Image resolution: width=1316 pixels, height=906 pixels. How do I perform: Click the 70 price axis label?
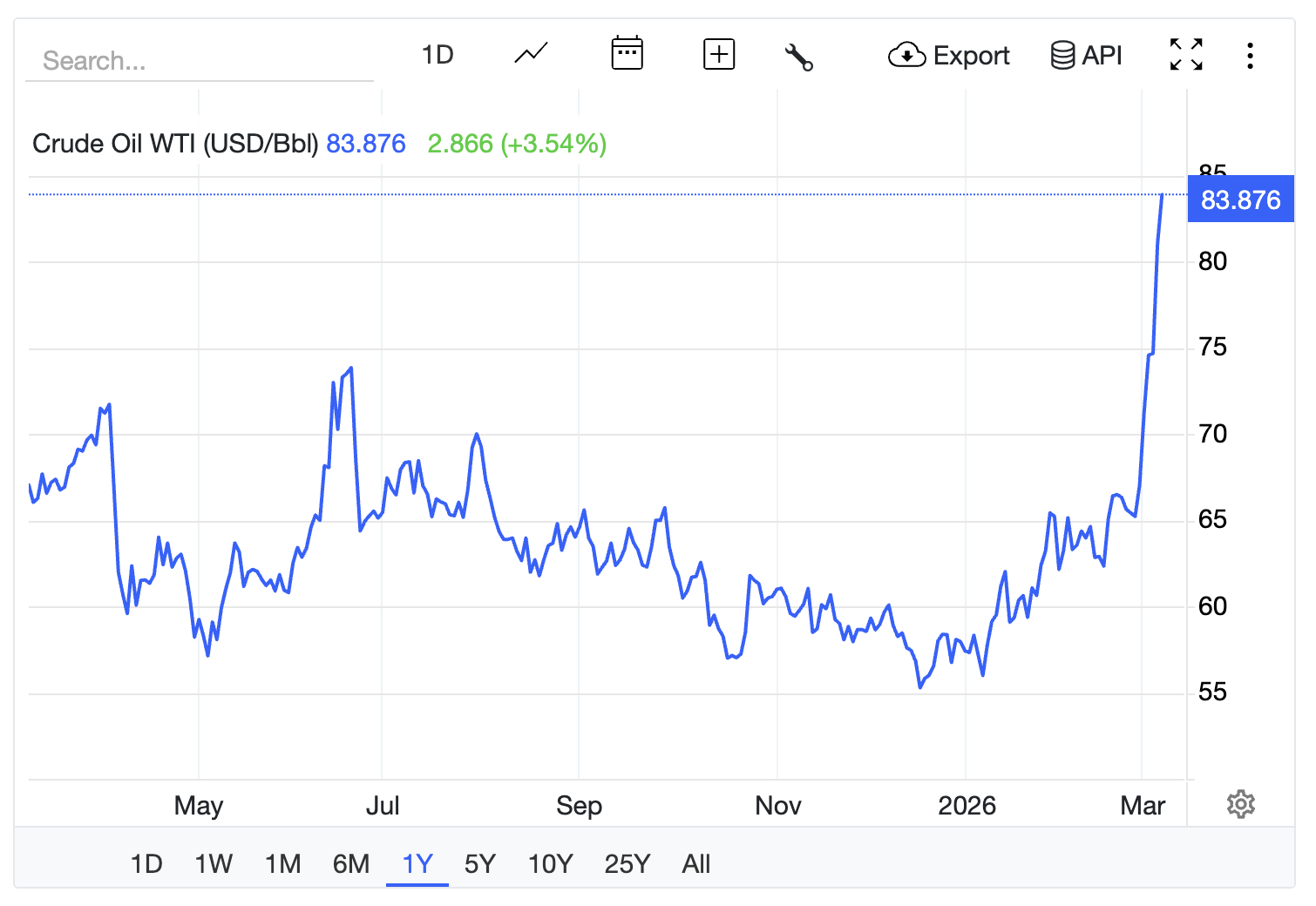tap(1212, 434)
